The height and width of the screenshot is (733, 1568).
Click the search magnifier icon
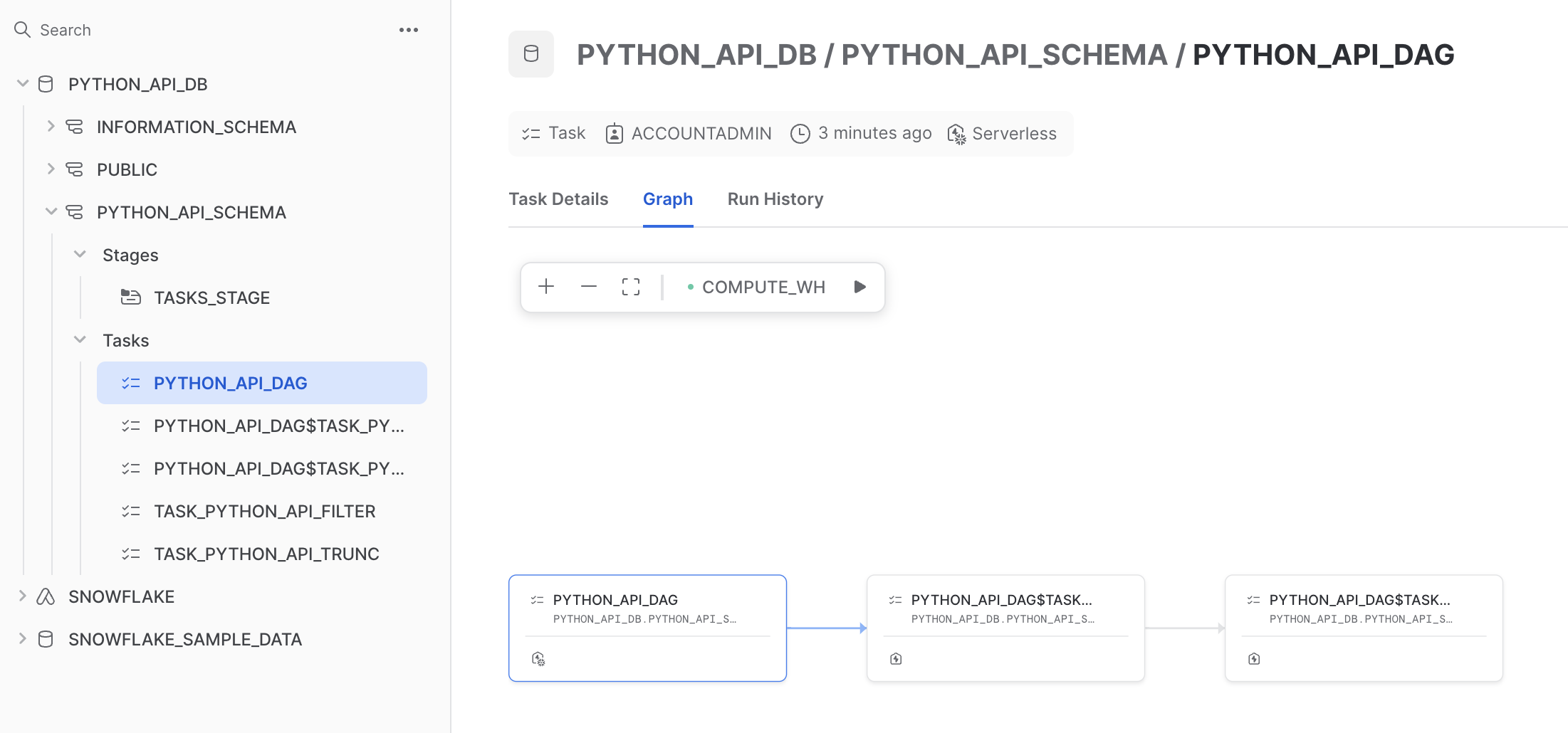23,30
